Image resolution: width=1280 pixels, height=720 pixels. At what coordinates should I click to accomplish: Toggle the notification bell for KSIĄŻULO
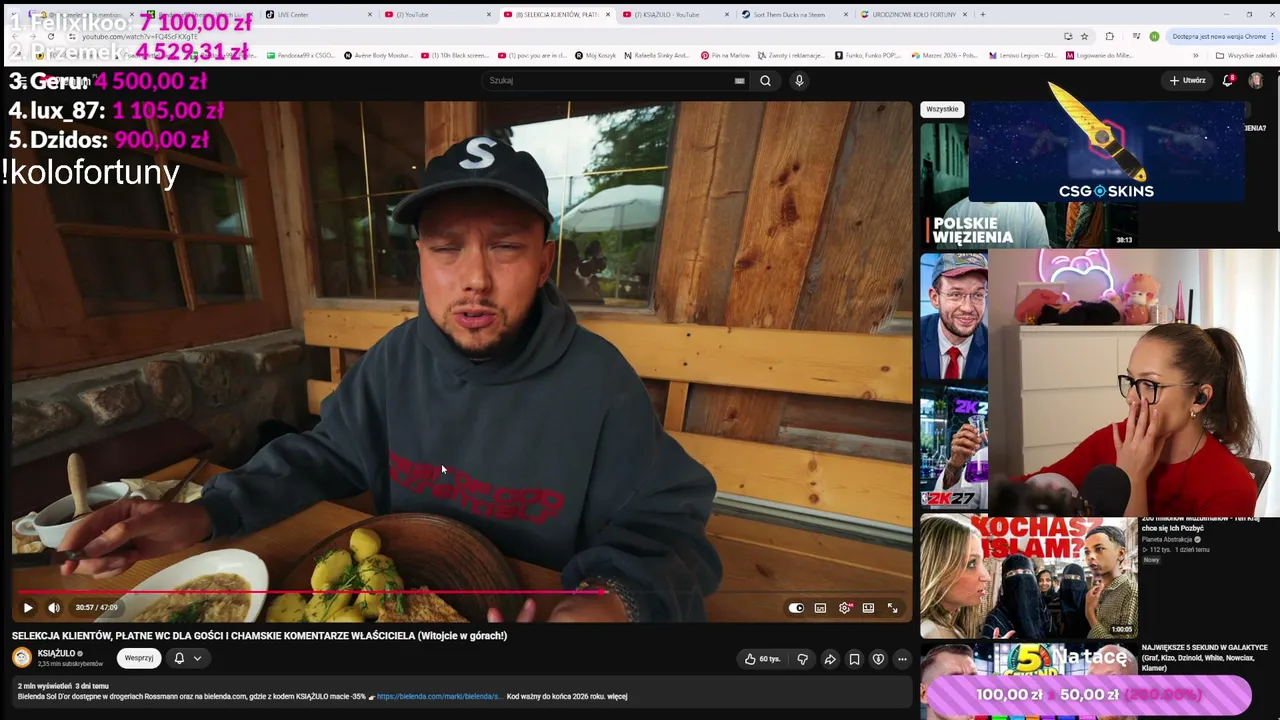pyautogui.click(x=179, y=658)
